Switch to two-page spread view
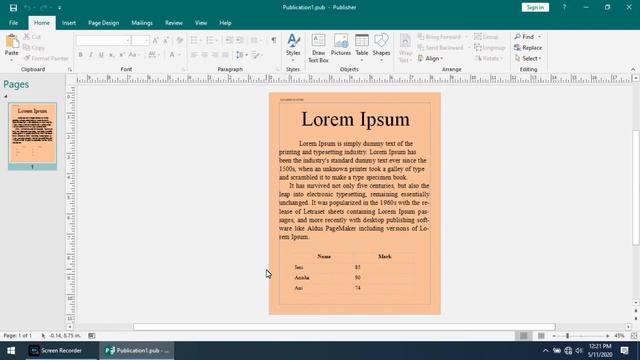The image size is (640, 360). click(x=541, y=336)
